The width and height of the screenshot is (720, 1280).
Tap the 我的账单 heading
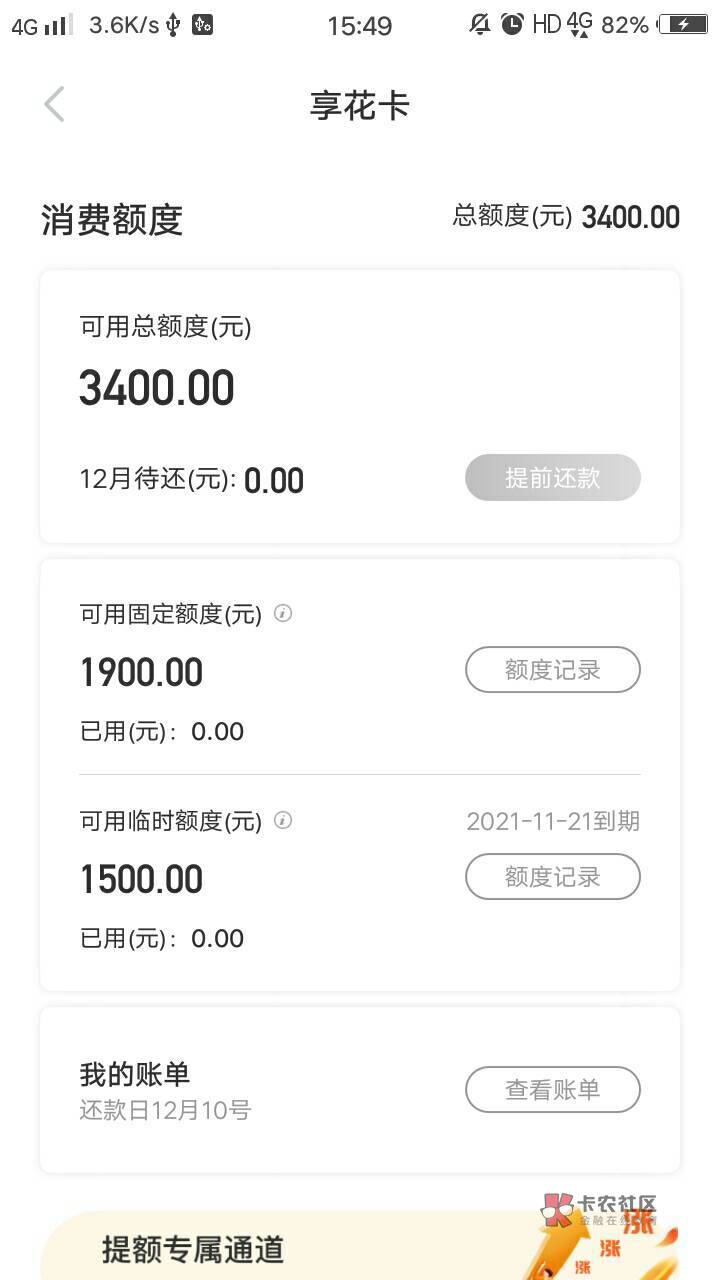(135, 1075)
